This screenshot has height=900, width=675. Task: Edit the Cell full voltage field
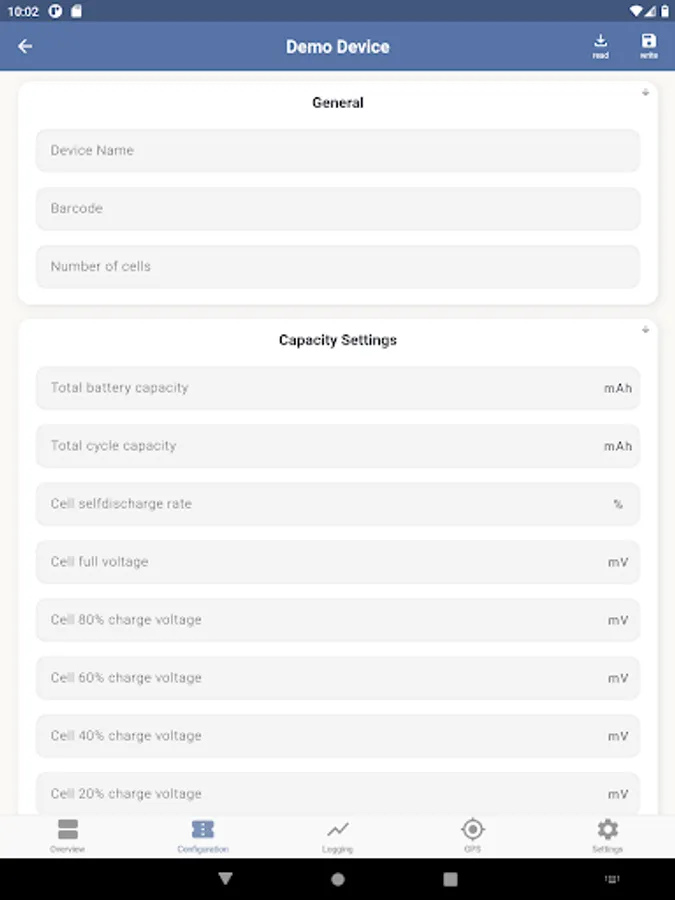pyautogui.click(x=320, y=562)
